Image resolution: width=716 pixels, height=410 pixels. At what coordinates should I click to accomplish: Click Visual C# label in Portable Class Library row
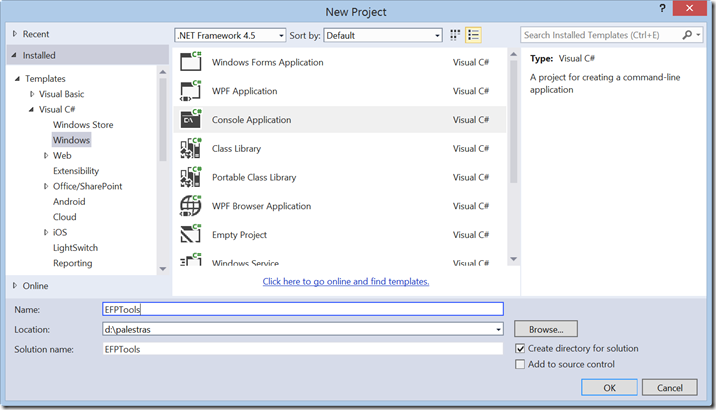(x=471, y=177)
